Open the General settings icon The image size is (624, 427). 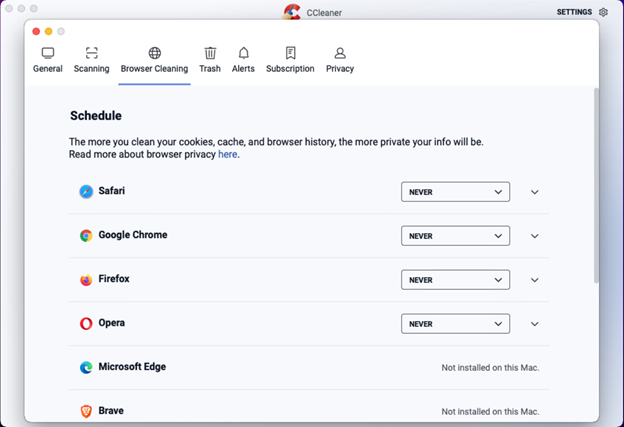pos(48,53)
